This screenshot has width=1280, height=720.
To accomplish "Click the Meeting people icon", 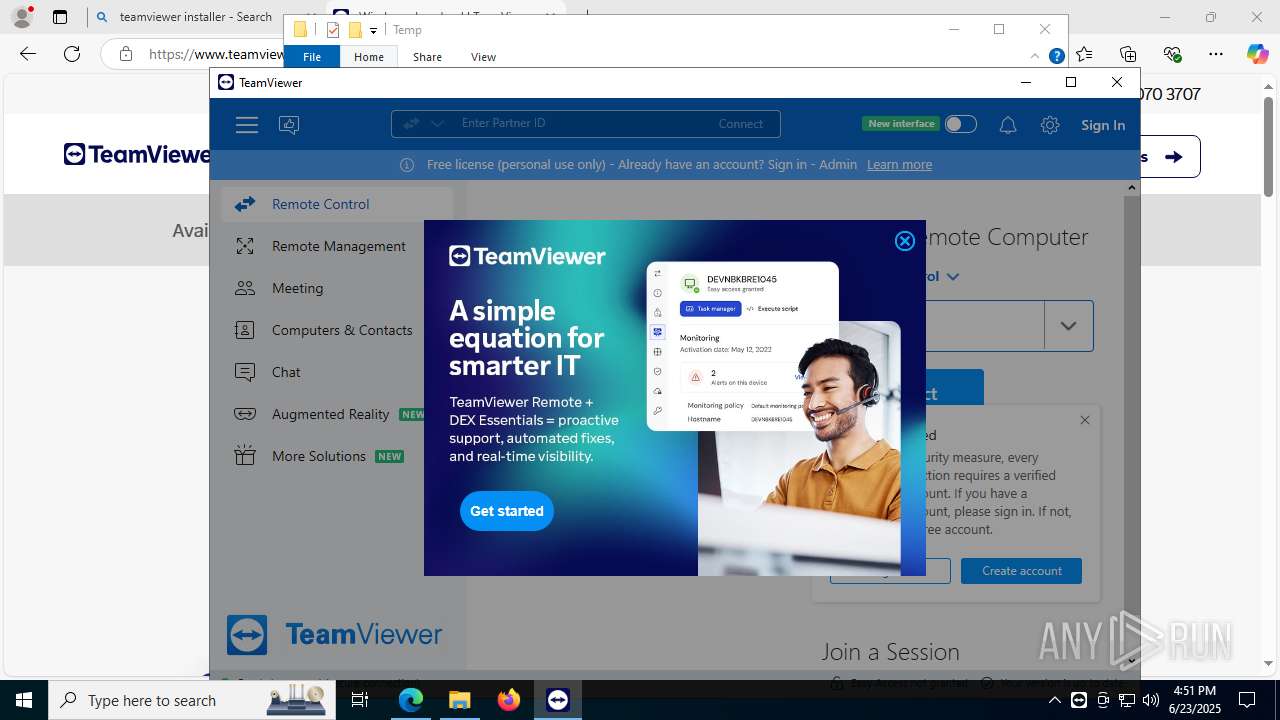I will click(x=245, y=288).
